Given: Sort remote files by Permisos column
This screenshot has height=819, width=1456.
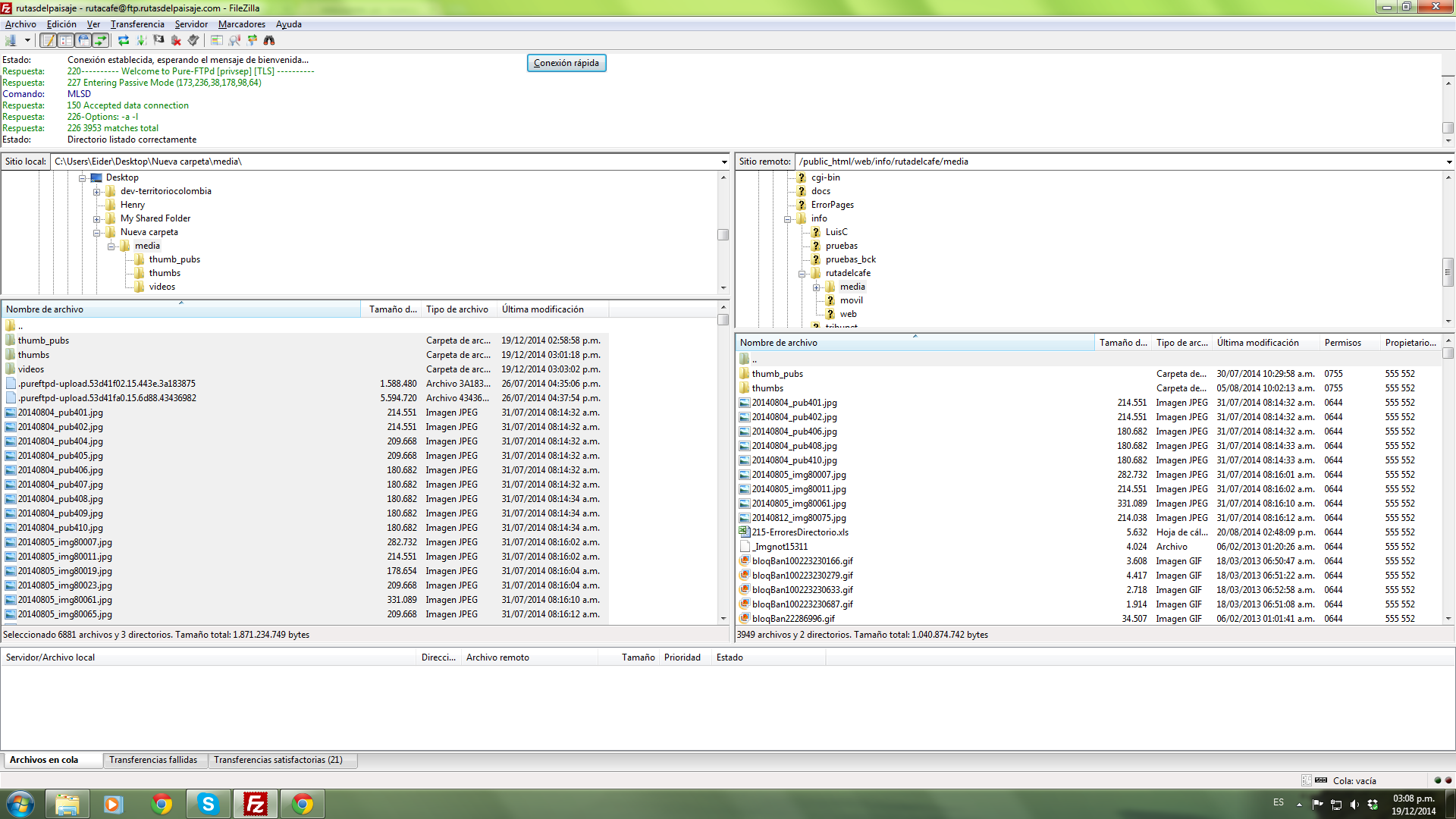Looking at the screenshot, I should point(1342,343).
